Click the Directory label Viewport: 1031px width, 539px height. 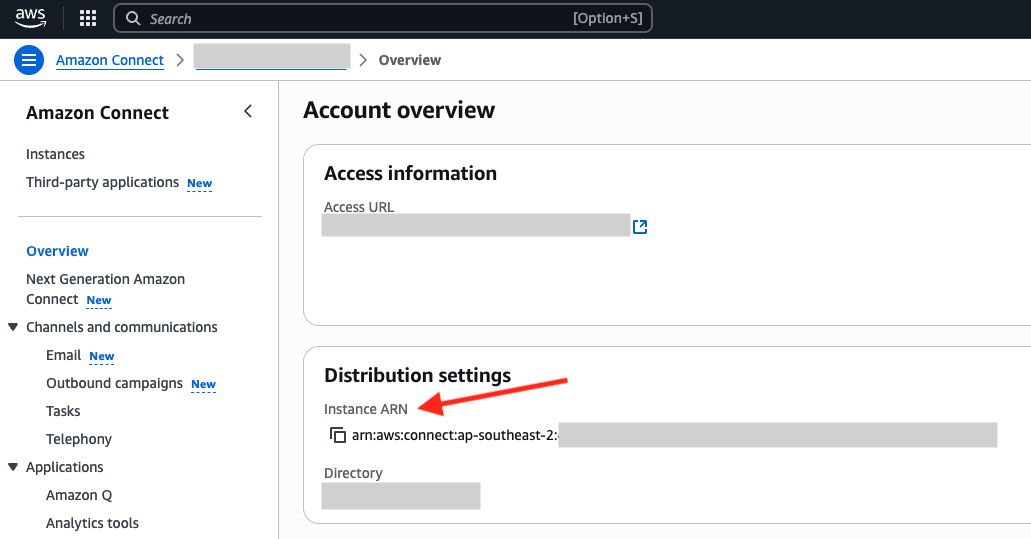coord(353,473)
